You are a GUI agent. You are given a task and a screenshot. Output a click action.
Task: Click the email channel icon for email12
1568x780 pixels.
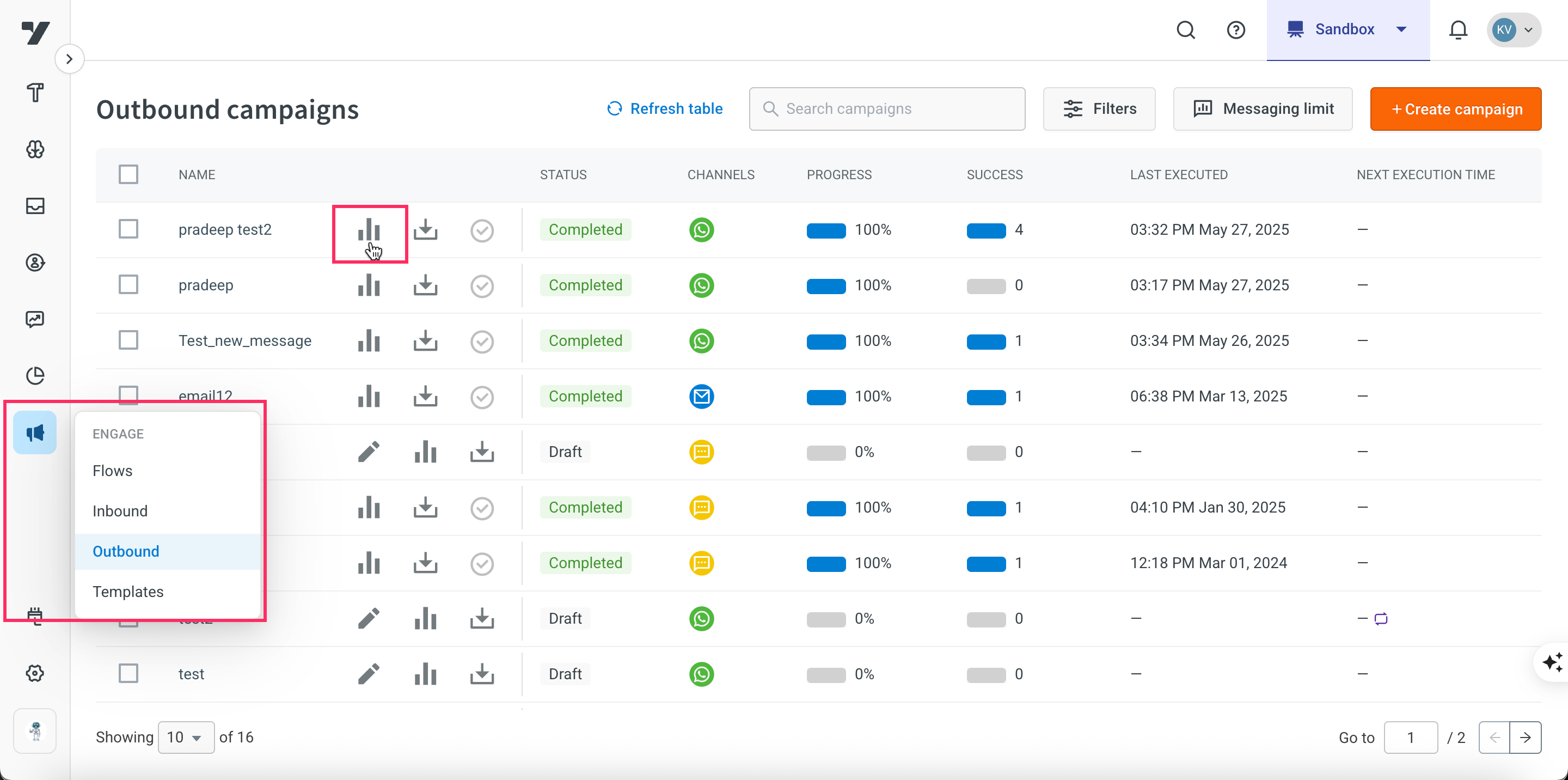pos(702,397)
